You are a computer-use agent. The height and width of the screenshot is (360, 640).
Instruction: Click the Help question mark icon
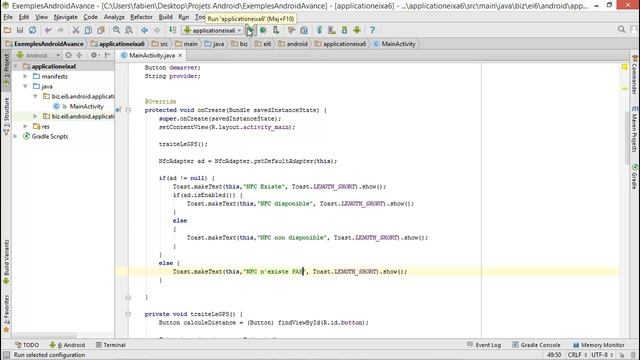[372, 30]
